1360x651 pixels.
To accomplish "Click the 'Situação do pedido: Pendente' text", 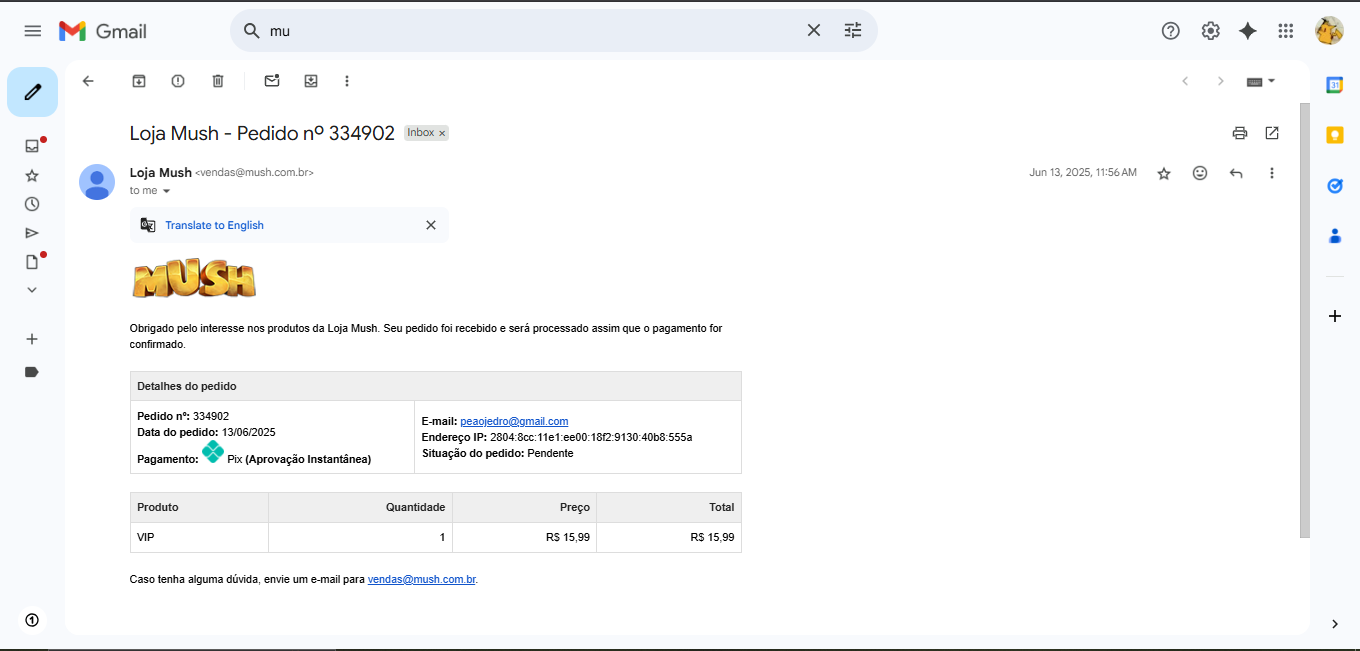I will click(498, 453).
